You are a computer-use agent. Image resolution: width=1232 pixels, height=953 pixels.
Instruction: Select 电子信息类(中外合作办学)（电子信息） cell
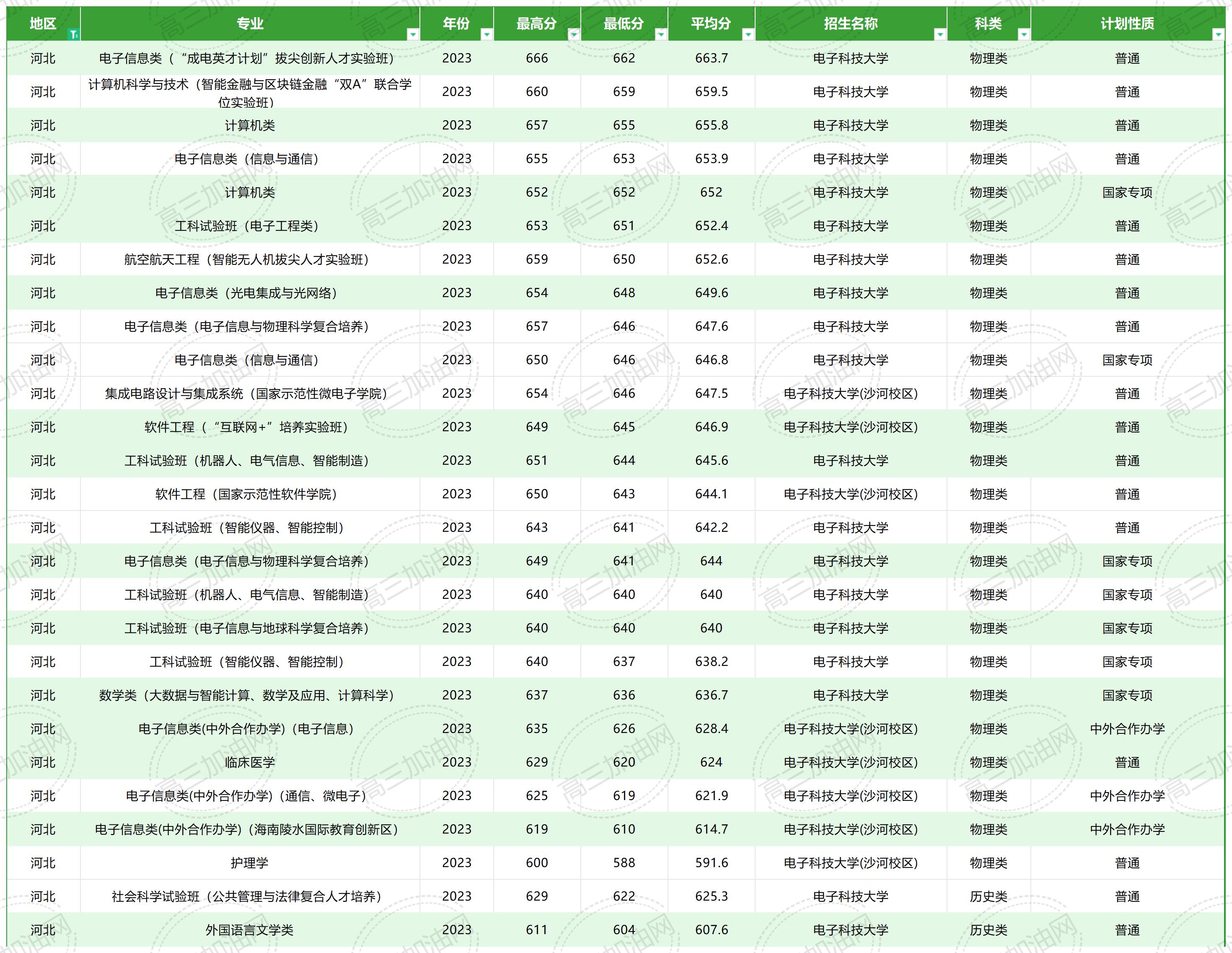[250, 729]
